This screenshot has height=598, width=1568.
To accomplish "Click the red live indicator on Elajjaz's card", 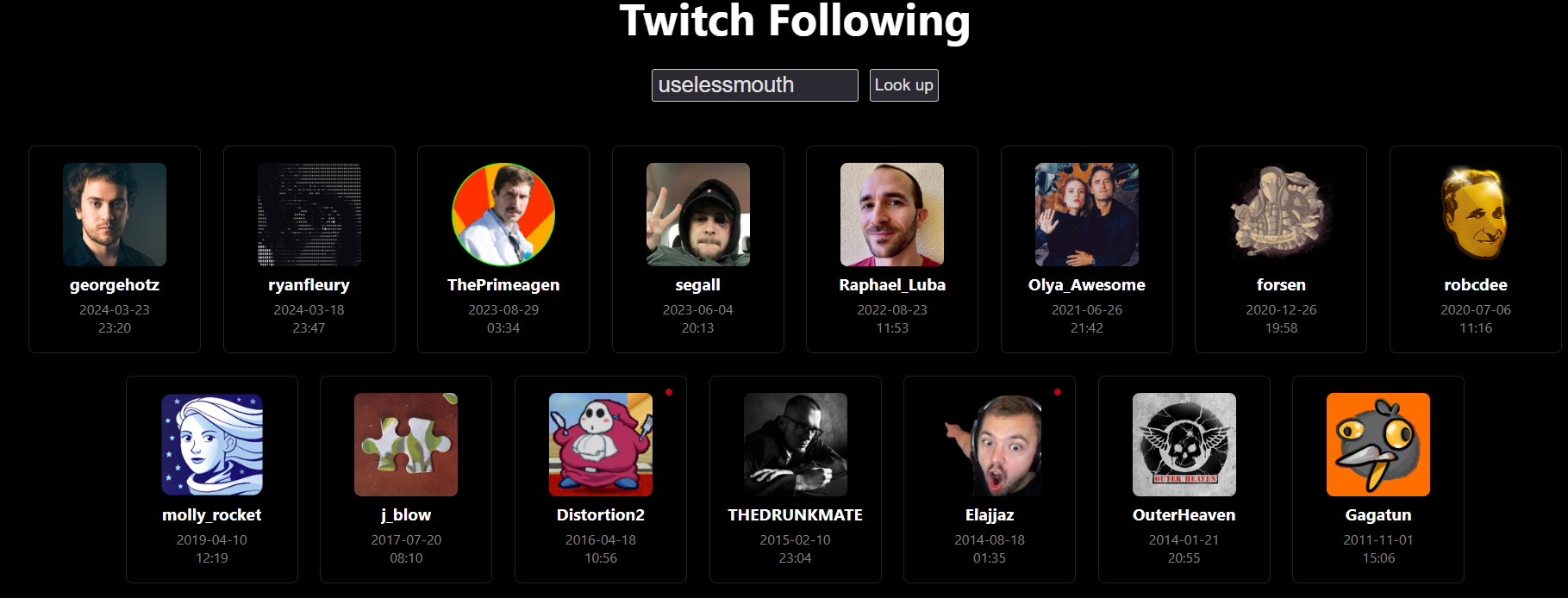I will (1058, 392).
